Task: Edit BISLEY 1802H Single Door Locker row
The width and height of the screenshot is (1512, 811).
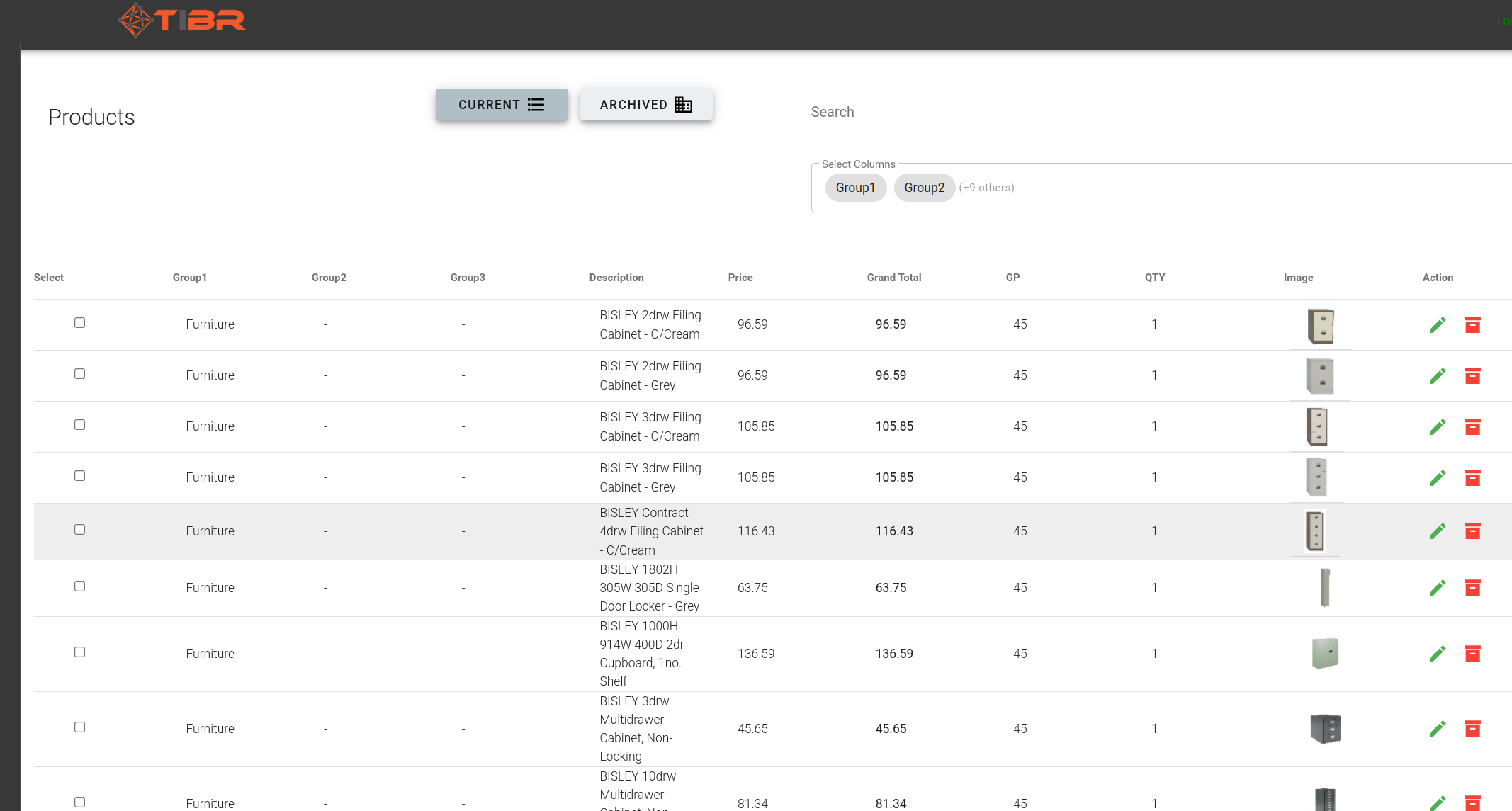Action: (x=1438, y=588)
